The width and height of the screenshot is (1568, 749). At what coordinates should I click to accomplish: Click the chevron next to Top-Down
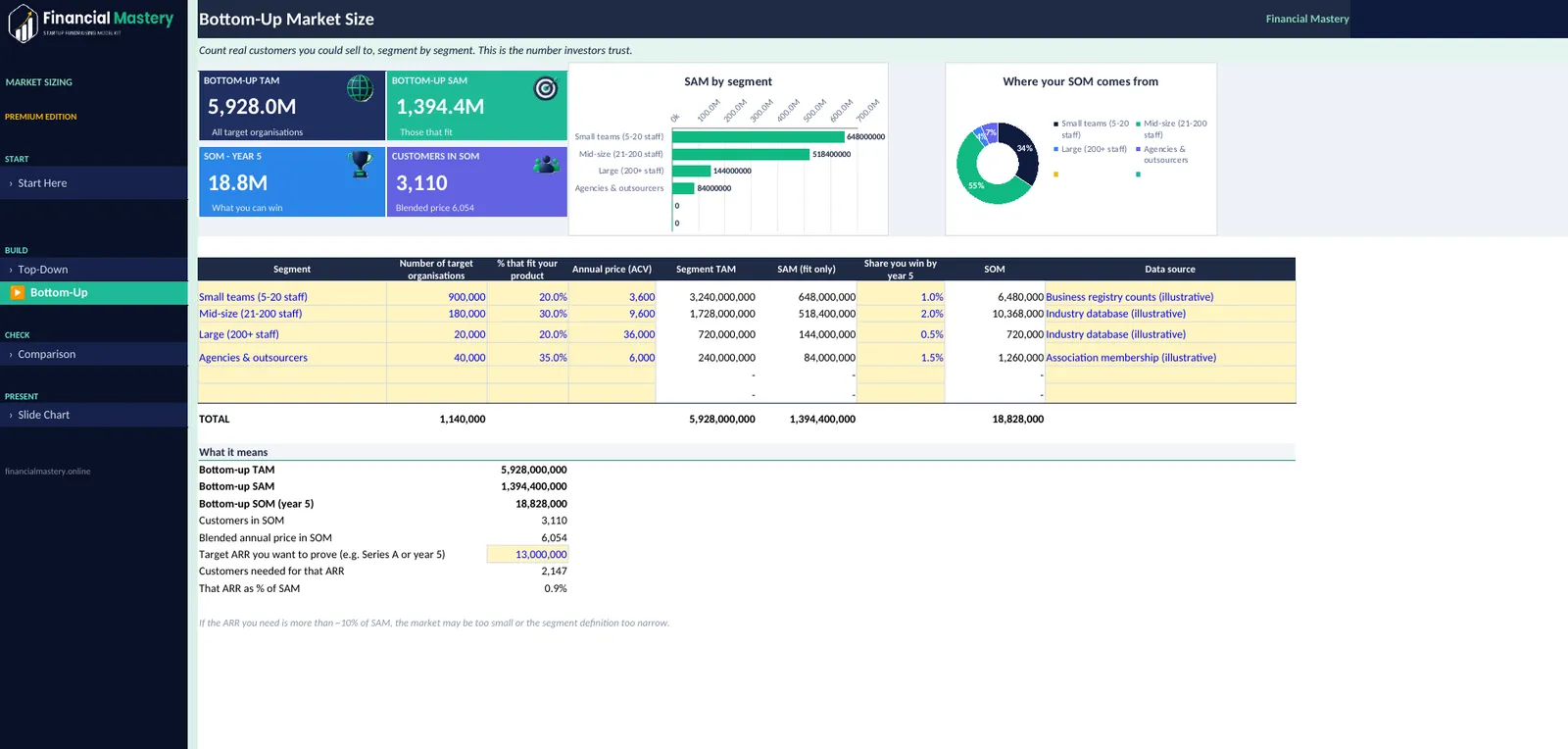(x=11, y=270)
